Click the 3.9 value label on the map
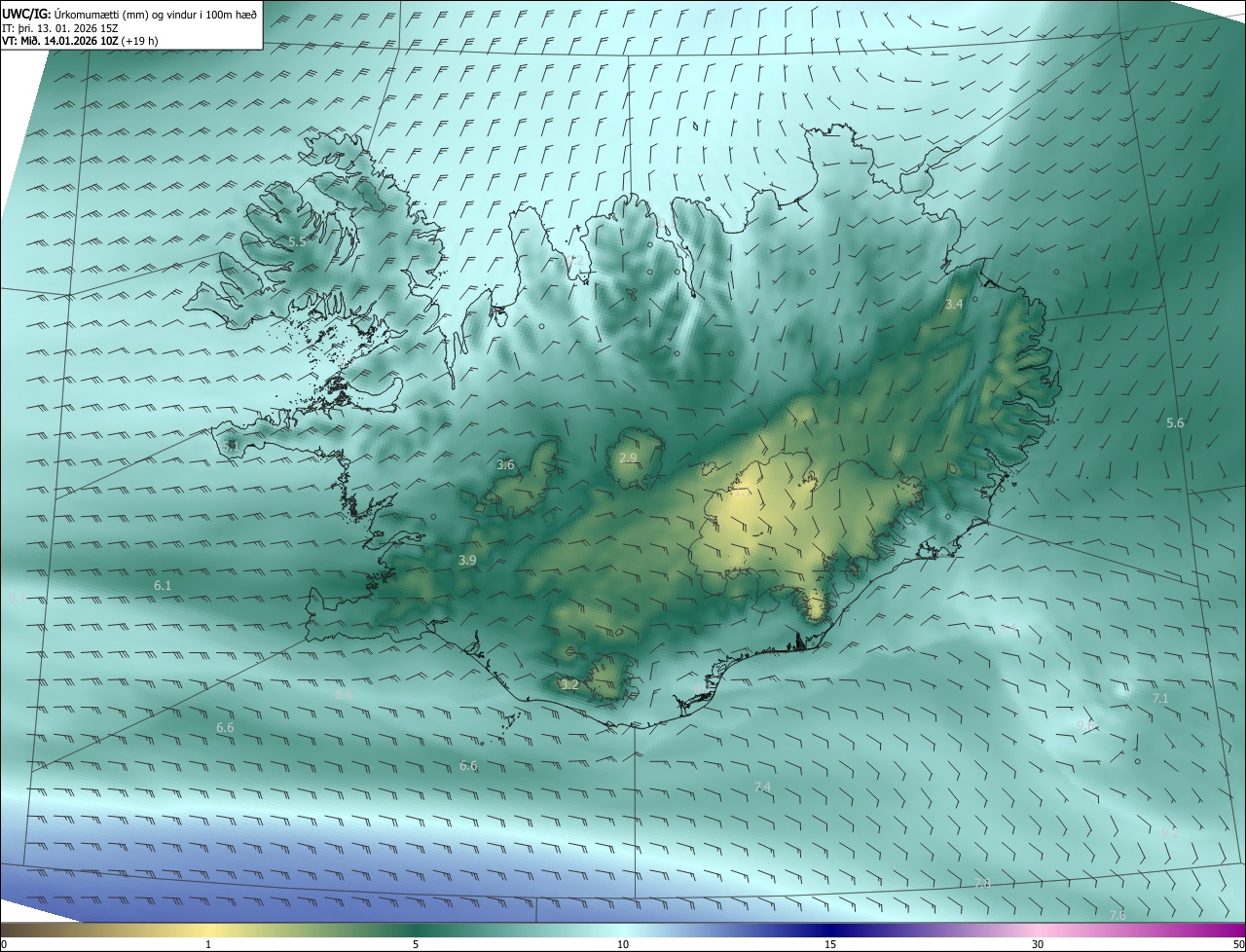Image resolution: width=1246 pixels, height=952 pixels. click(x=467, y=561)
